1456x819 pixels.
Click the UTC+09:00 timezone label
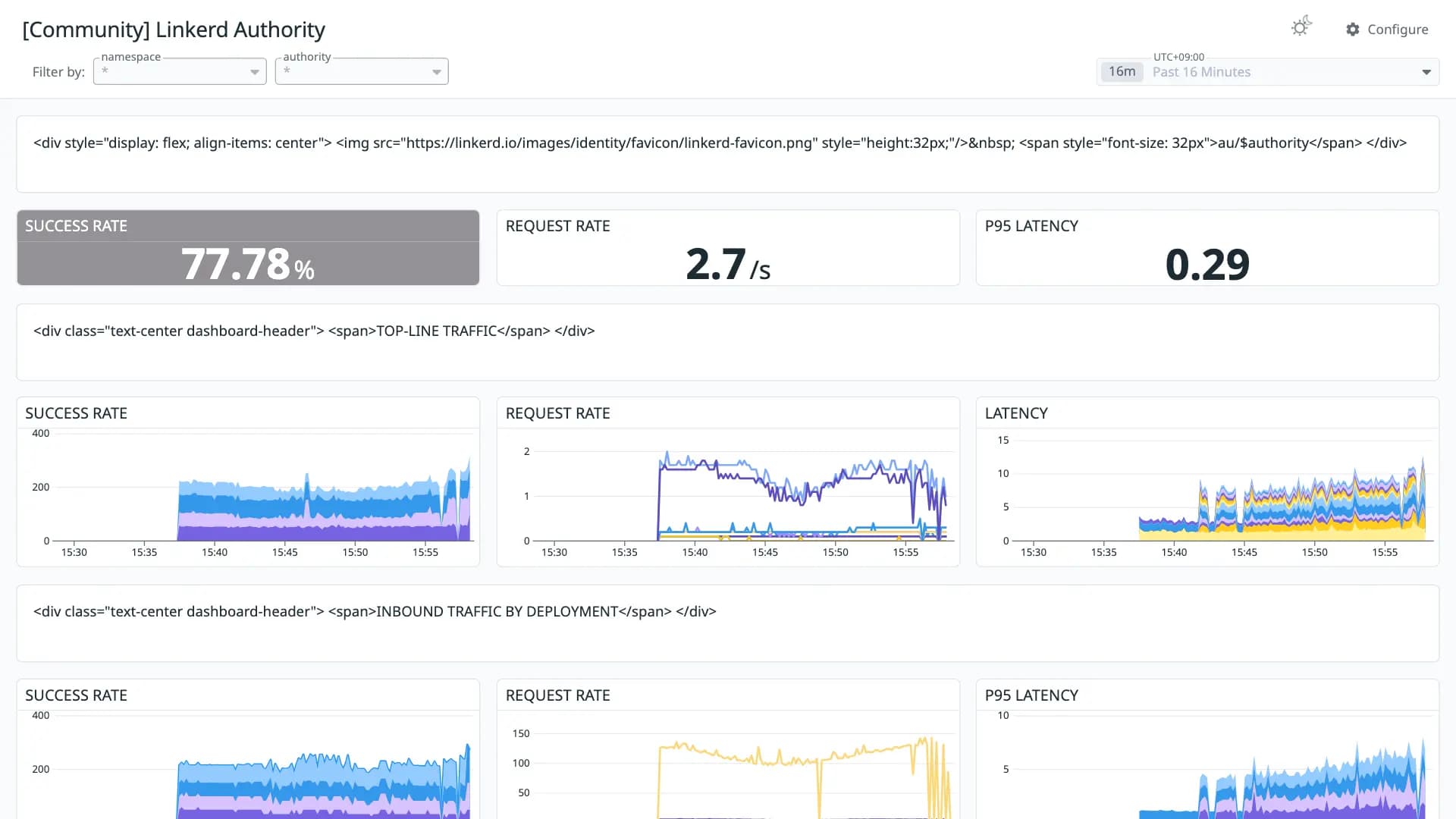[1178, 57]
